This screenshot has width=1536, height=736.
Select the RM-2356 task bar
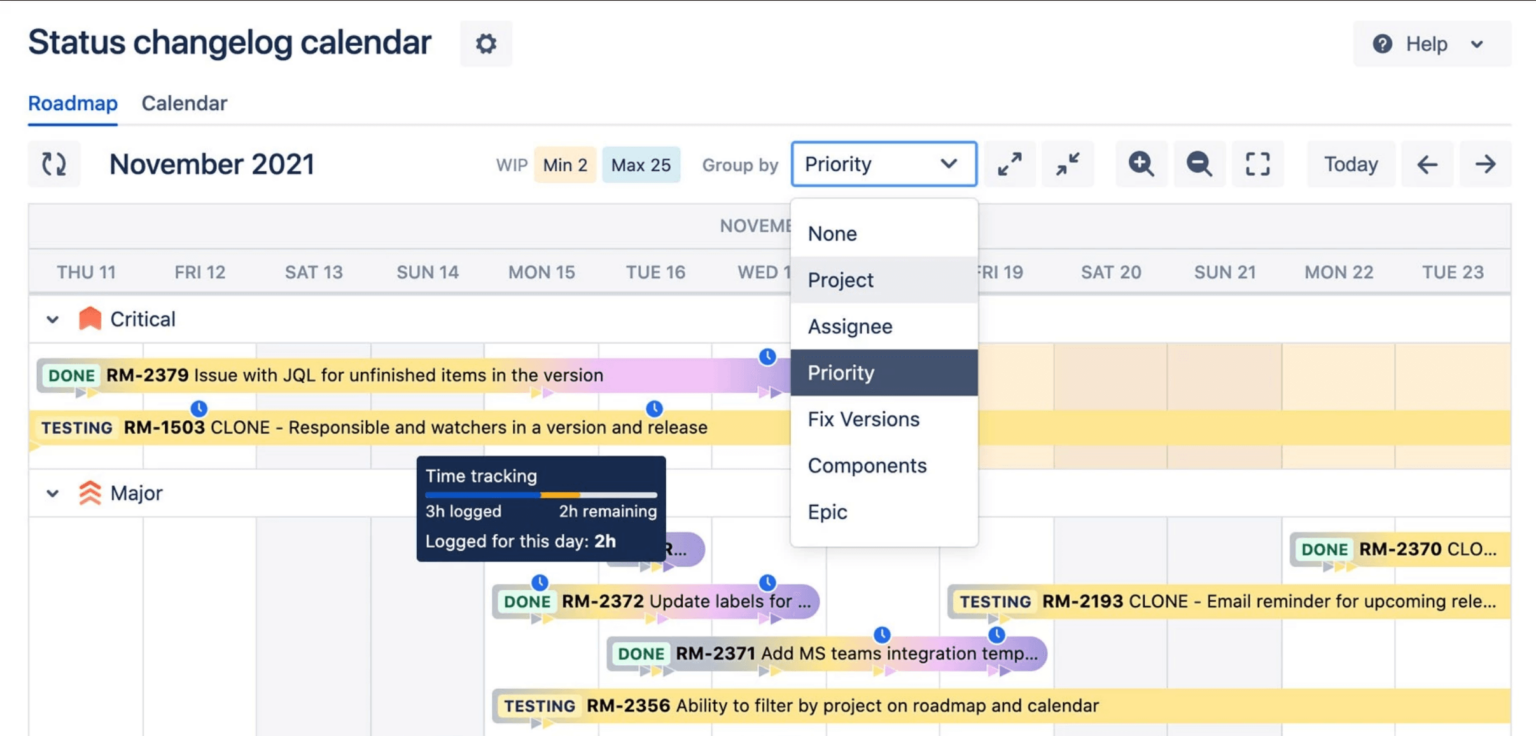800,705
